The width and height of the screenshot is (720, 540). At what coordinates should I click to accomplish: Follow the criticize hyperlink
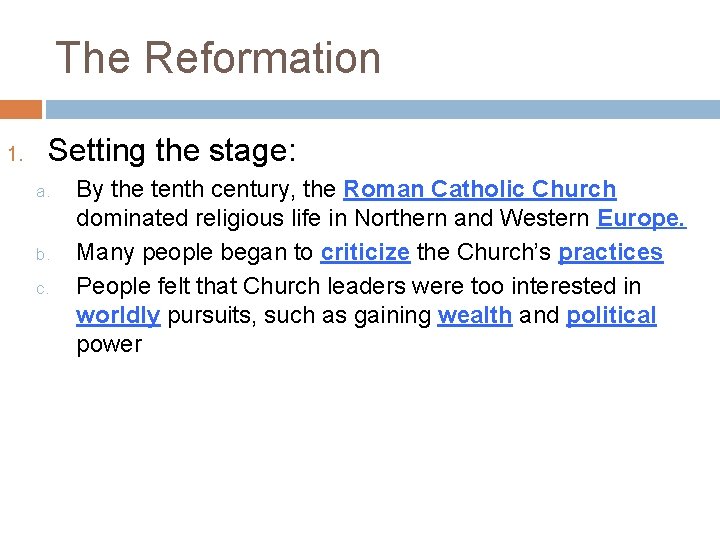(365, 252)
